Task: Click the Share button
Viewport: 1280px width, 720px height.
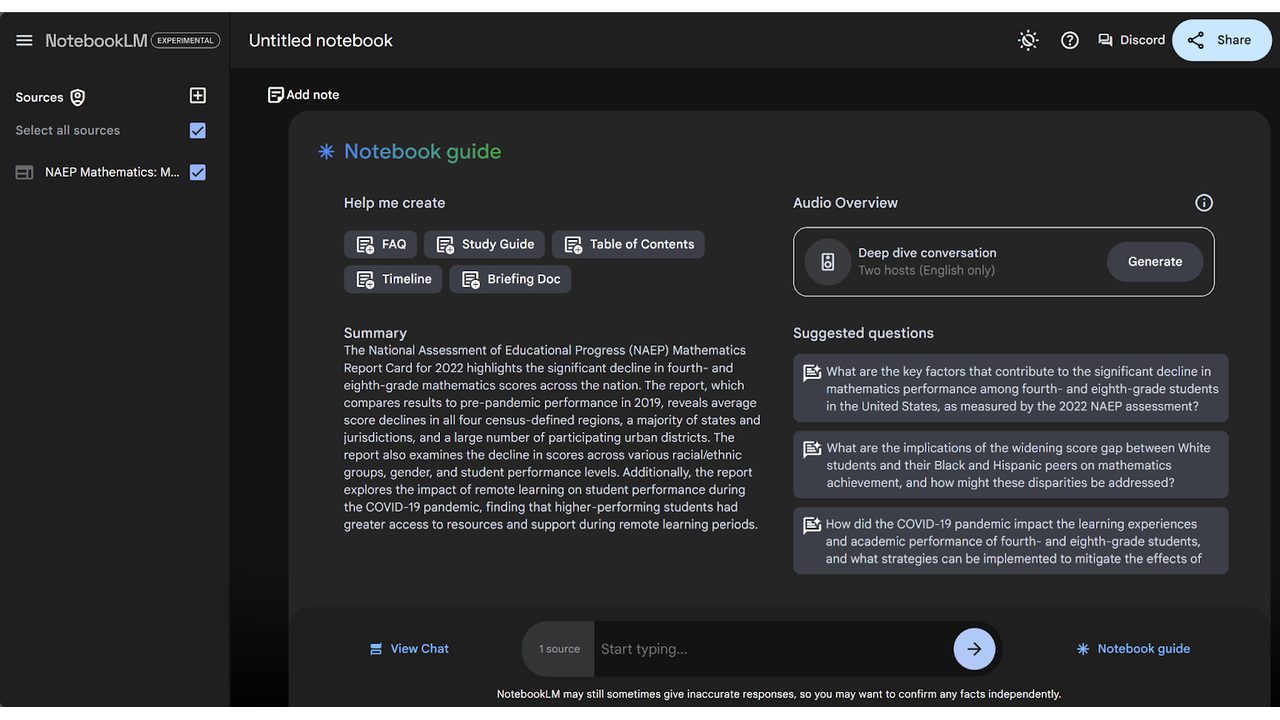Action: (x=1221, y=40)
